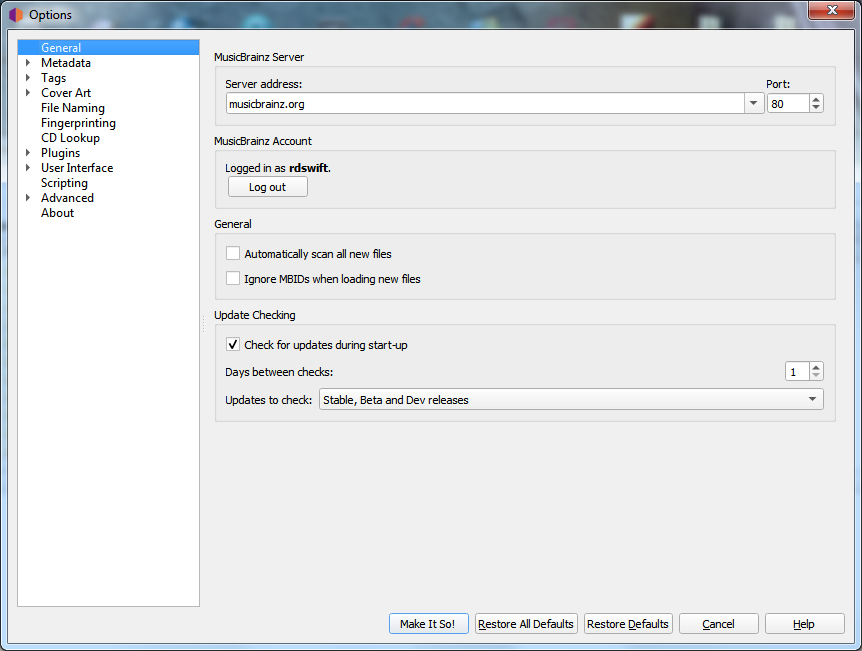Expand the Metadata tree section
862x651 pixels.
click(27, 63)
